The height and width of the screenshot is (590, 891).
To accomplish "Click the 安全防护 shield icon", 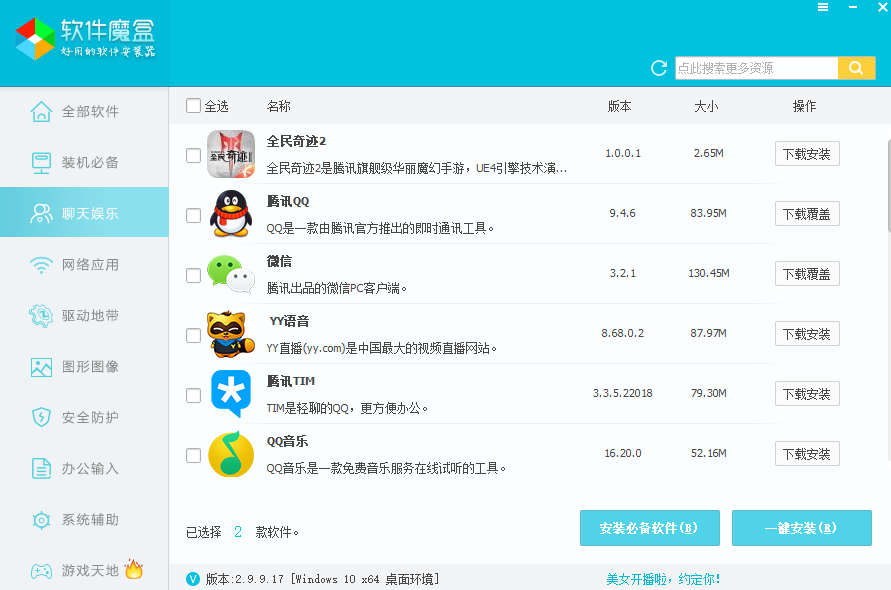I will click(x=41, y=418).
